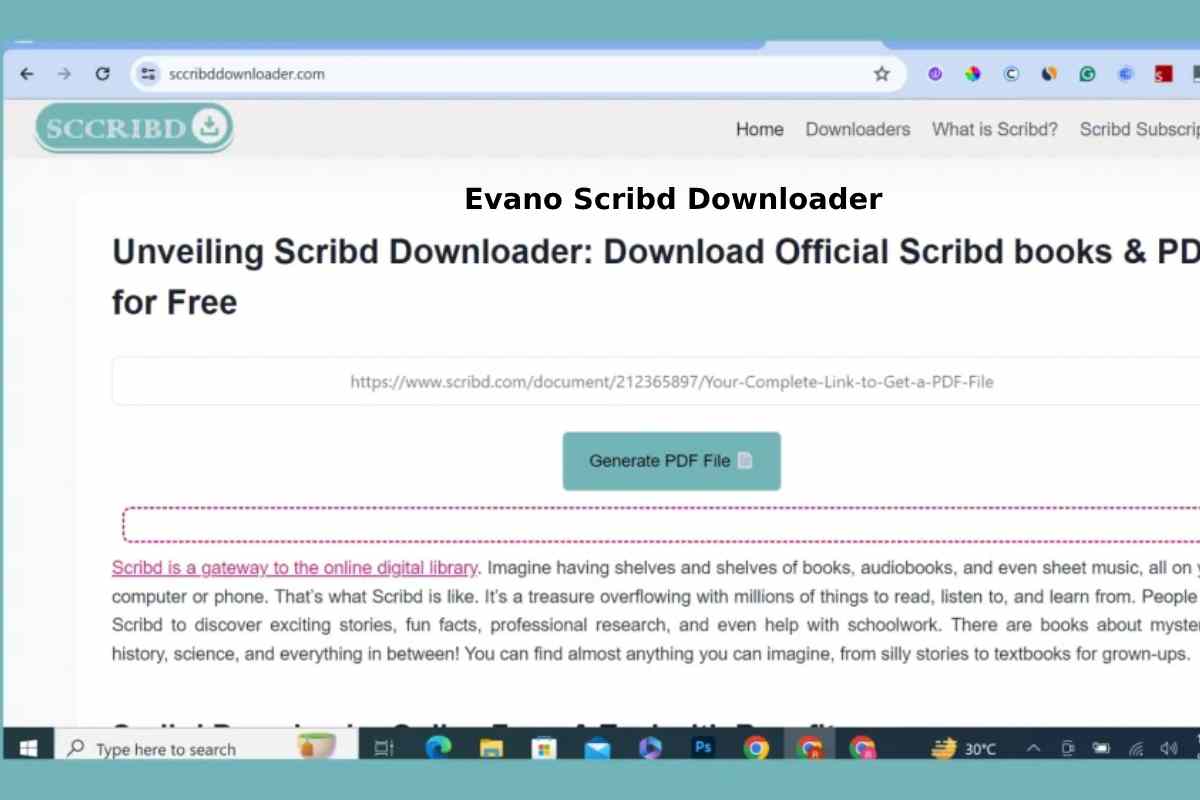The width and height of the screenshot is (1200, 800).
Task: Check the taskbar battery icon
Action: 1101,748
